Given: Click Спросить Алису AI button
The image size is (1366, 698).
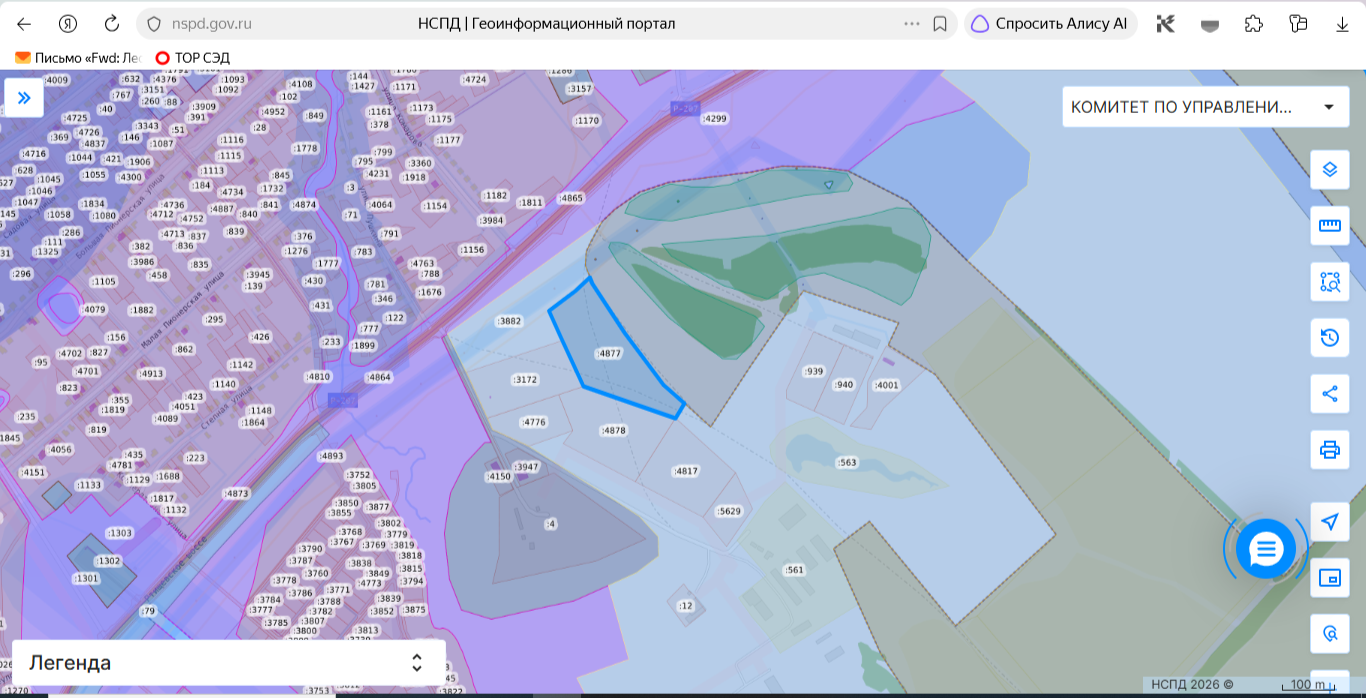Looking at the screenshot, I should click(1051, 24).
